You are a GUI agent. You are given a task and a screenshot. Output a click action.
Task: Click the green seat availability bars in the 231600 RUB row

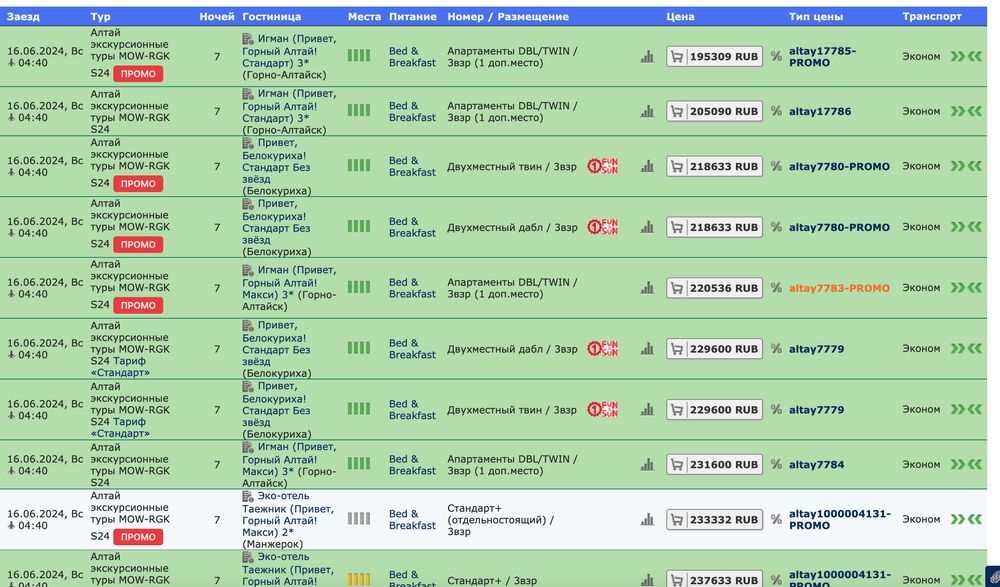click(358, 465)
